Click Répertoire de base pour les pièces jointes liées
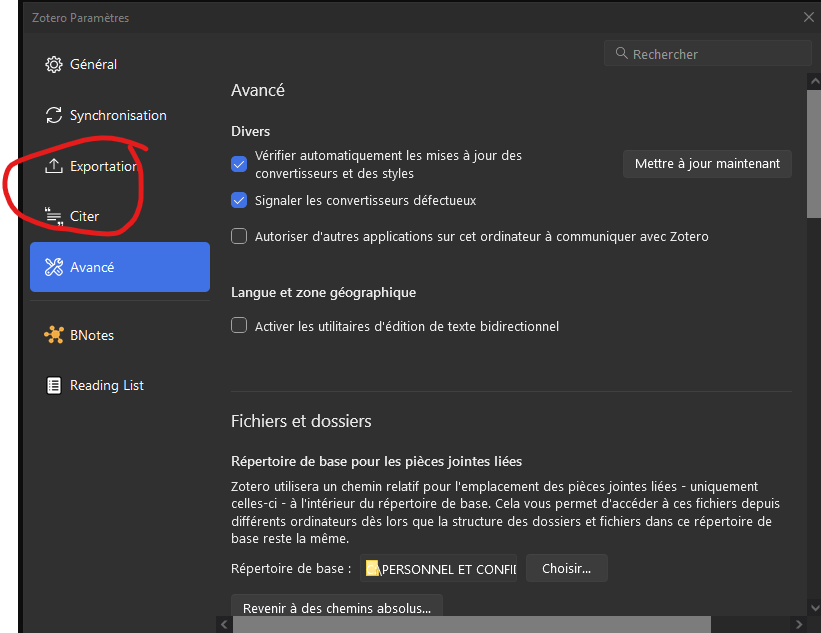The height and width of the screenshot is (633, 821). (376, 461)
